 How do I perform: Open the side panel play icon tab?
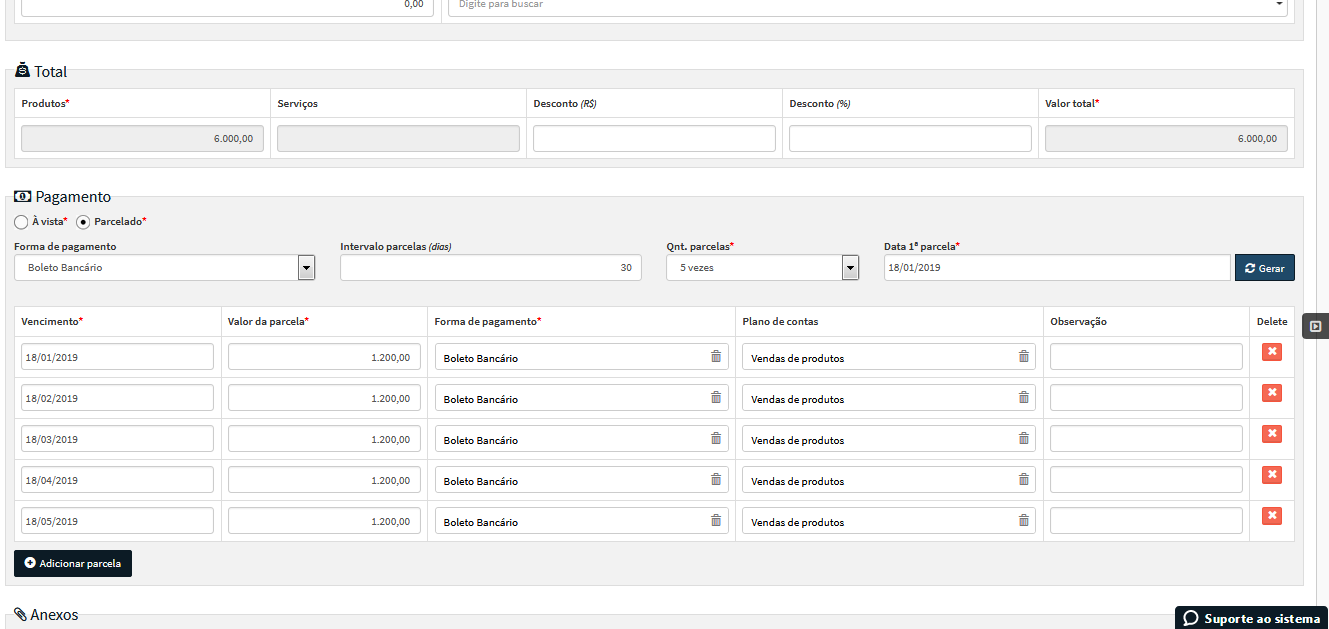click(x=1315, y=326)
